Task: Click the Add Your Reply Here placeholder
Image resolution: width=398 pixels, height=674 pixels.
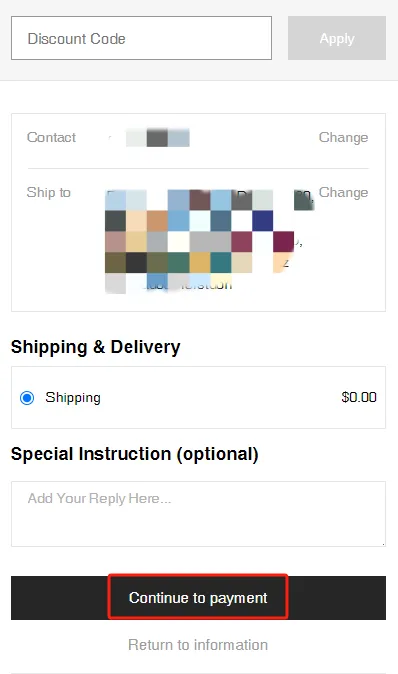Action: pos(99,499)
